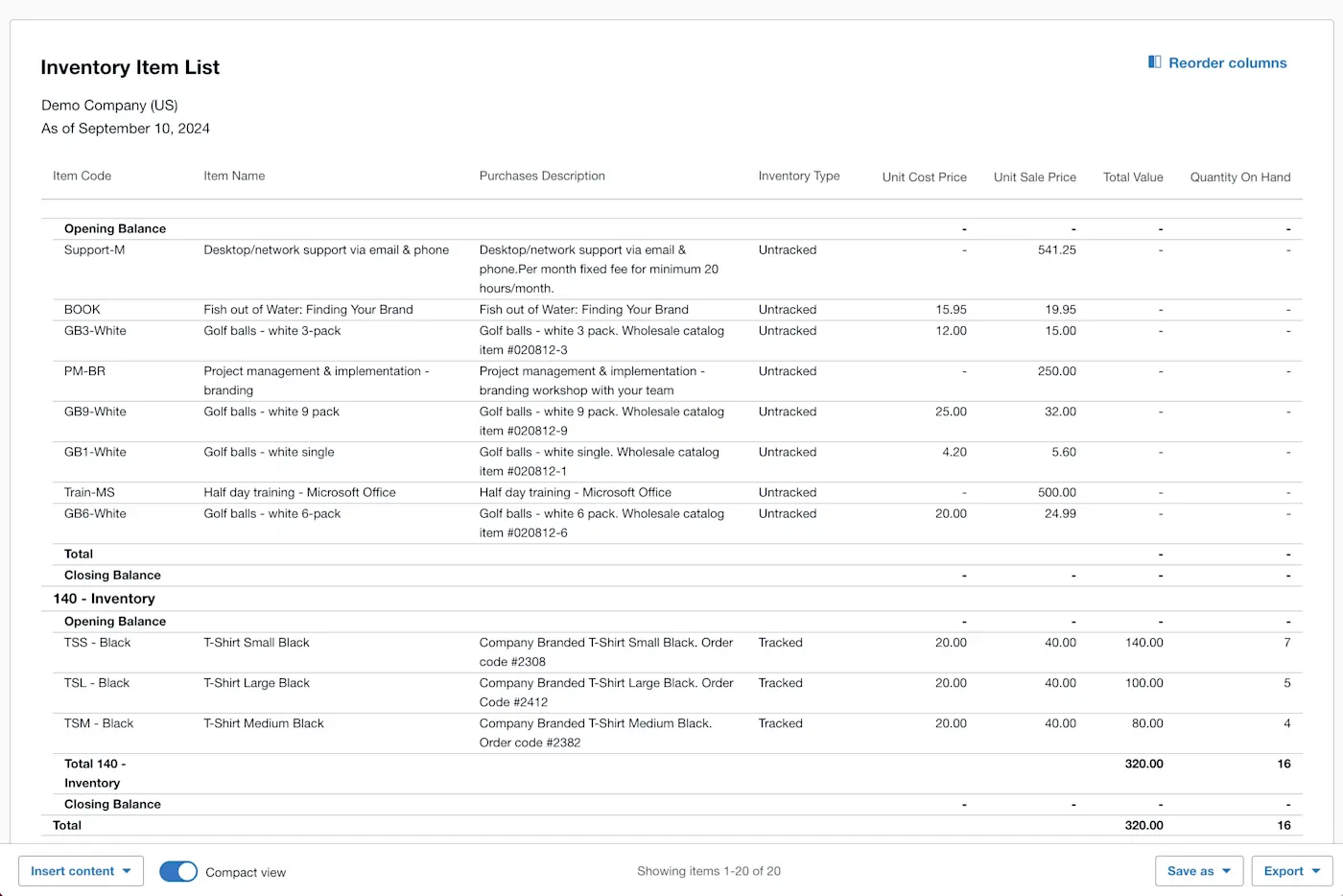Screen dimensions: 1343x896
Task: Expand the Save as dropdown
Action: pos(1199,871)
